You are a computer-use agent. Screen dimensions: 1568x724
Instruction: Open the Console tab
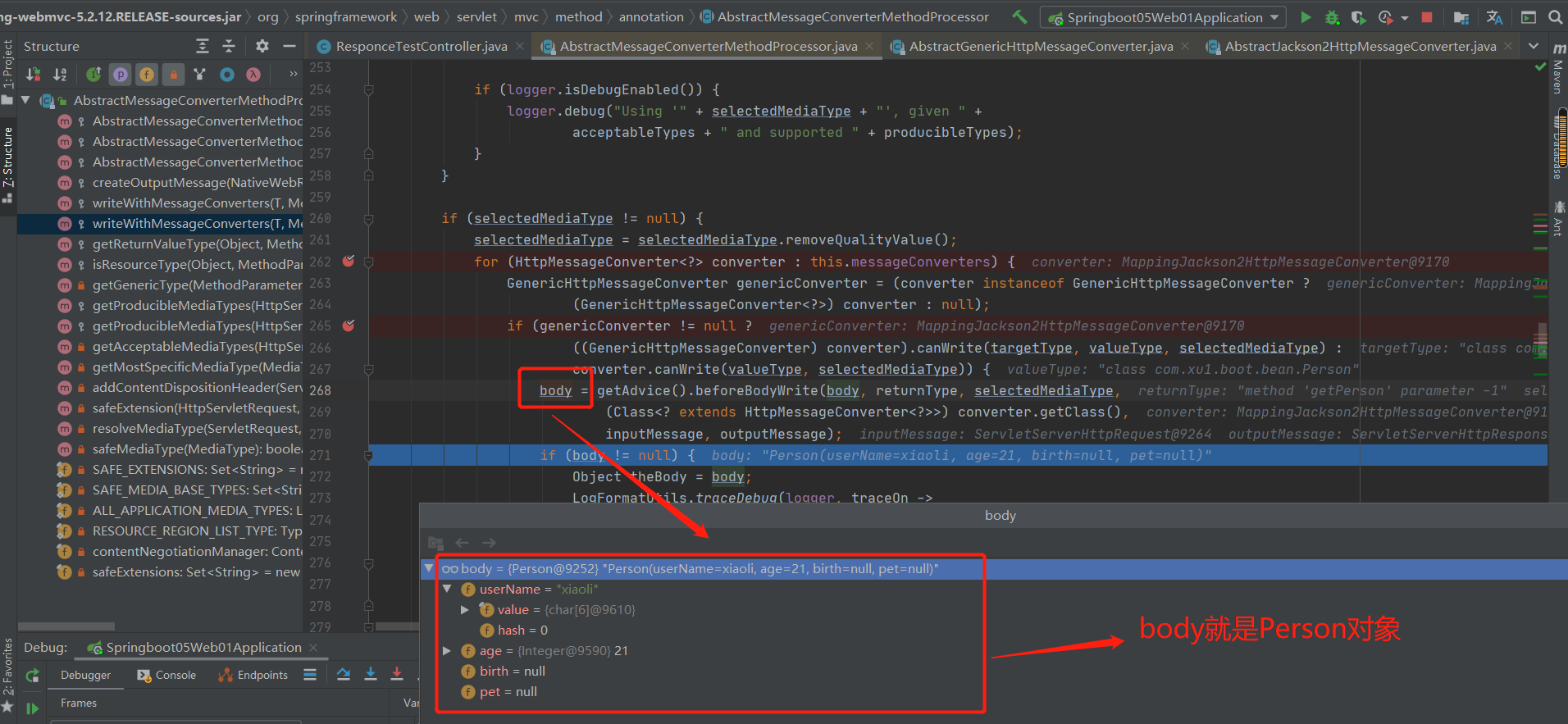(x=166, y=675)
